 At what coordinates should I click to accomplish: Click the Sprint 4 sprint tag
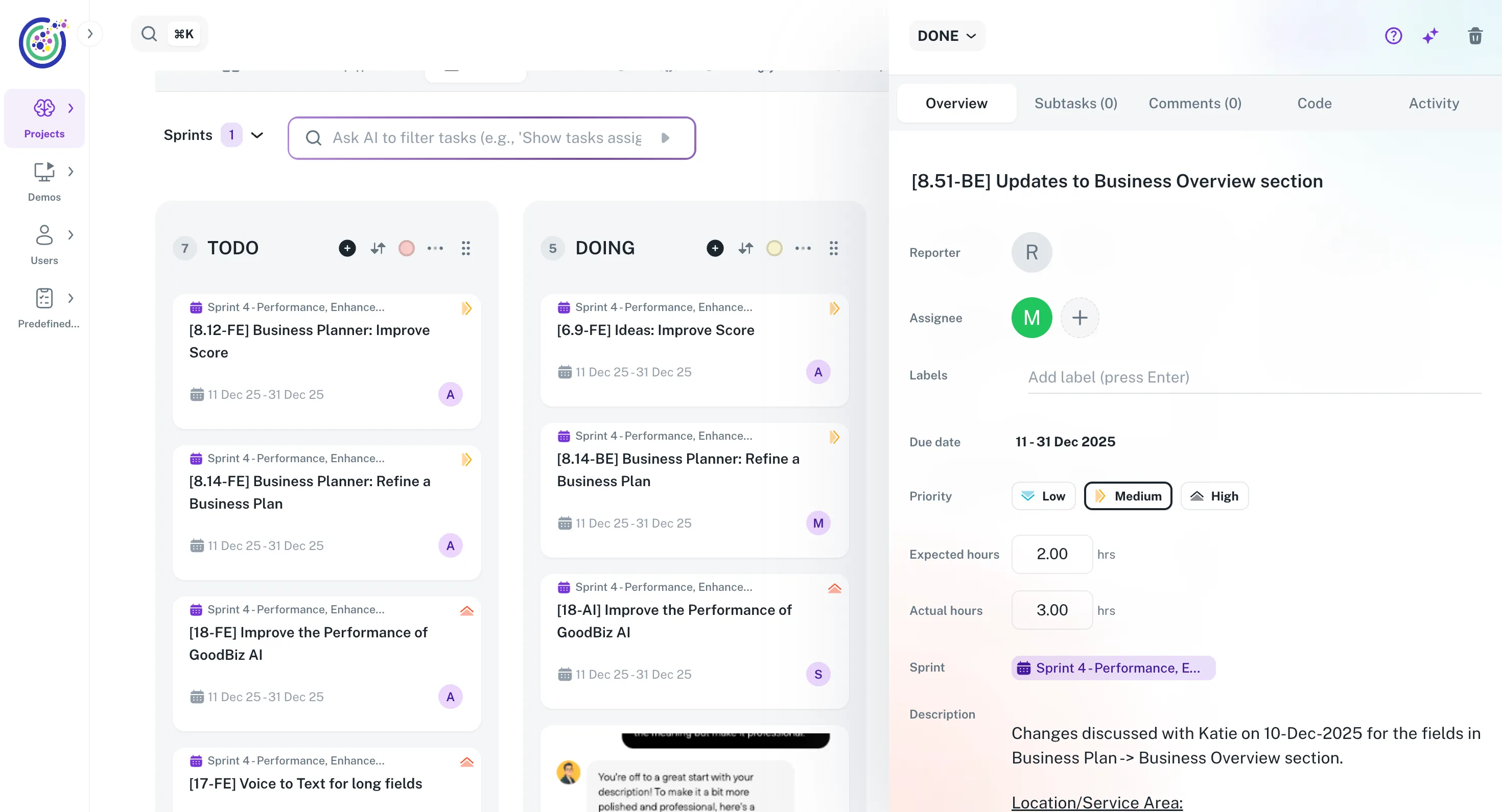coord(1113,667)
